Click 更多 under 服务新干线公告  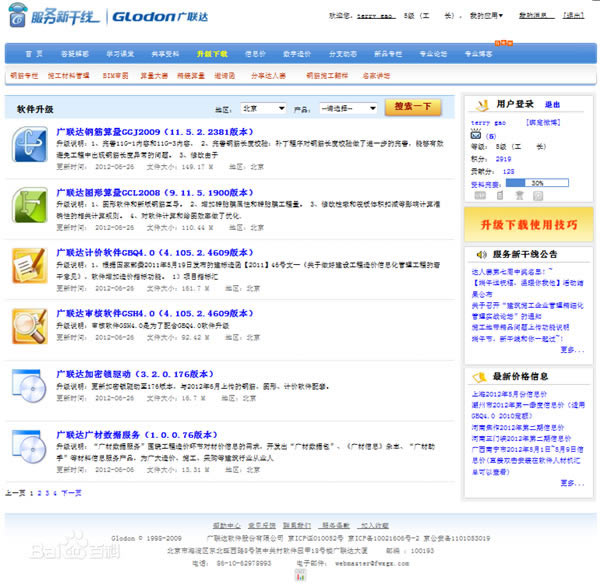(572, 350)
